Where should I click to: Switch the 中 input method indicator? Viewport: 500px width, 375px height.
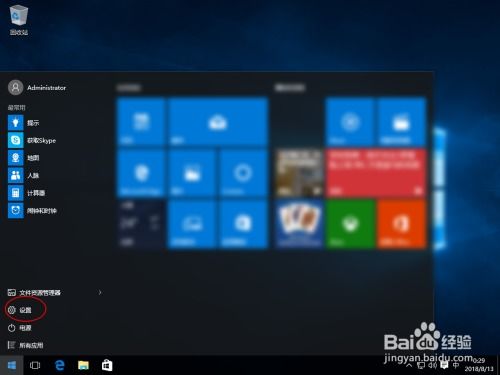coord(456,365)
